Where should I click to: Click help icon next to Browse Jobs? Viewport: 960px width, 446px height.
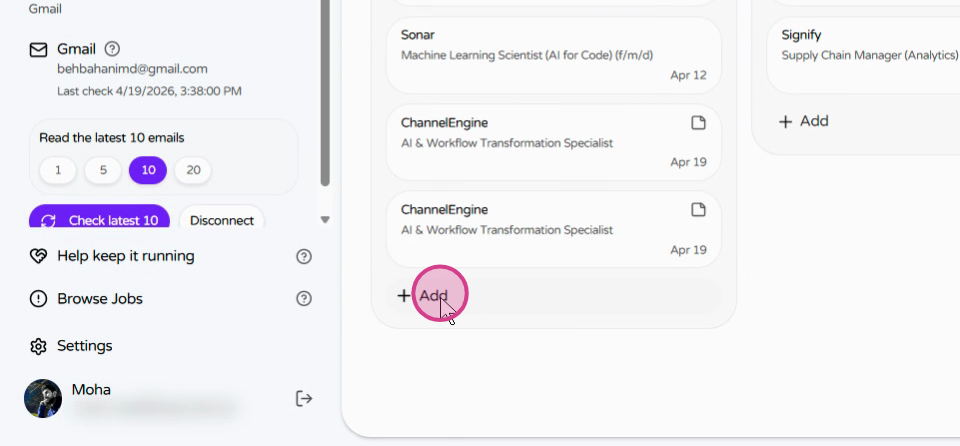(x=304, y=298)
